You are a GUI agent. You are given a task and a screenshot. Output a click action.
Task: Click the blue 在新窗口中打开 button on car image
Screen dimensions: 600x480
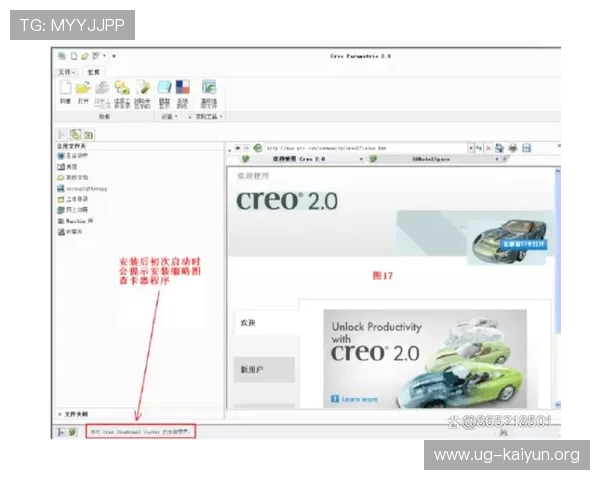click(523, 244)
